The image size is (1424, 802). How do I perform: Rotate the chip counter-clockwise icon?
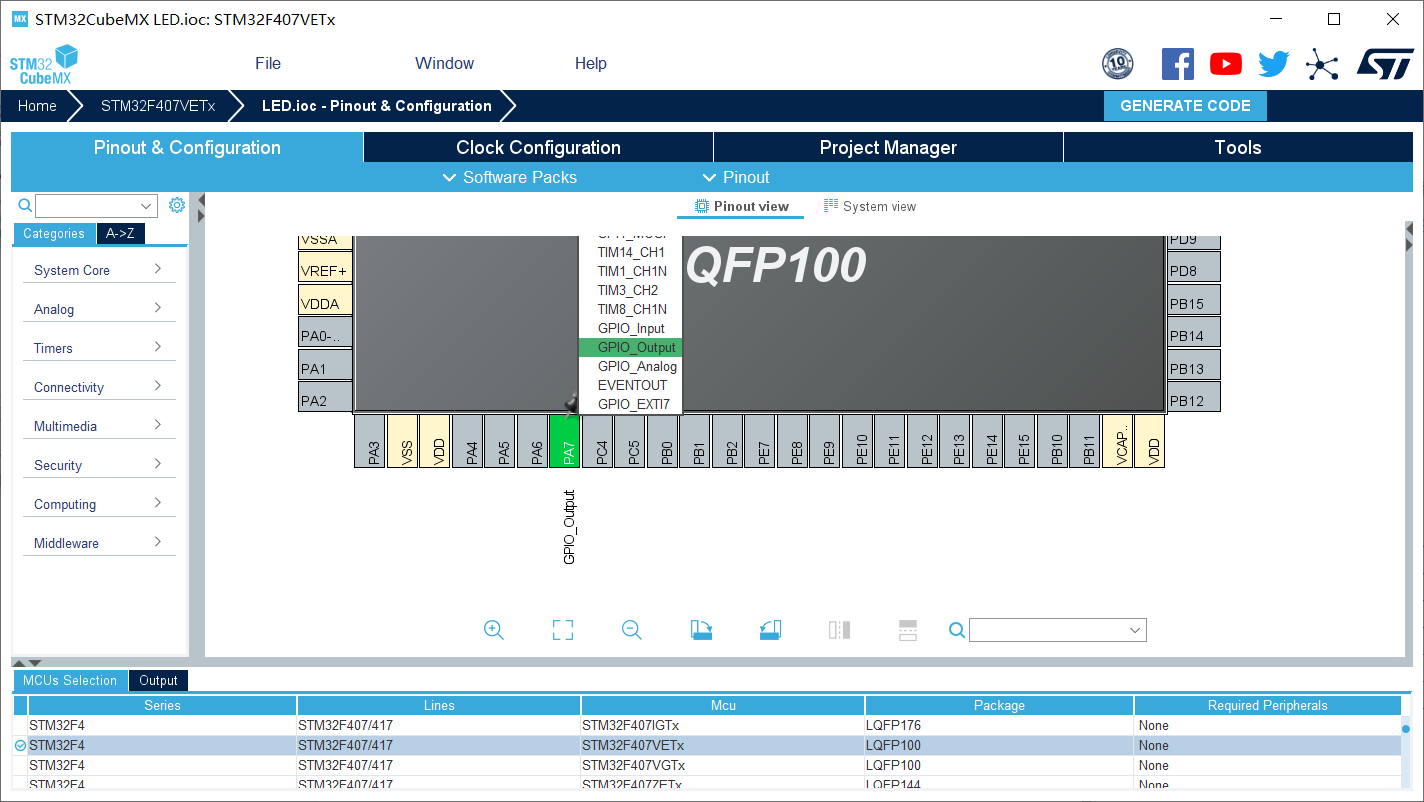tap(769, 630)
